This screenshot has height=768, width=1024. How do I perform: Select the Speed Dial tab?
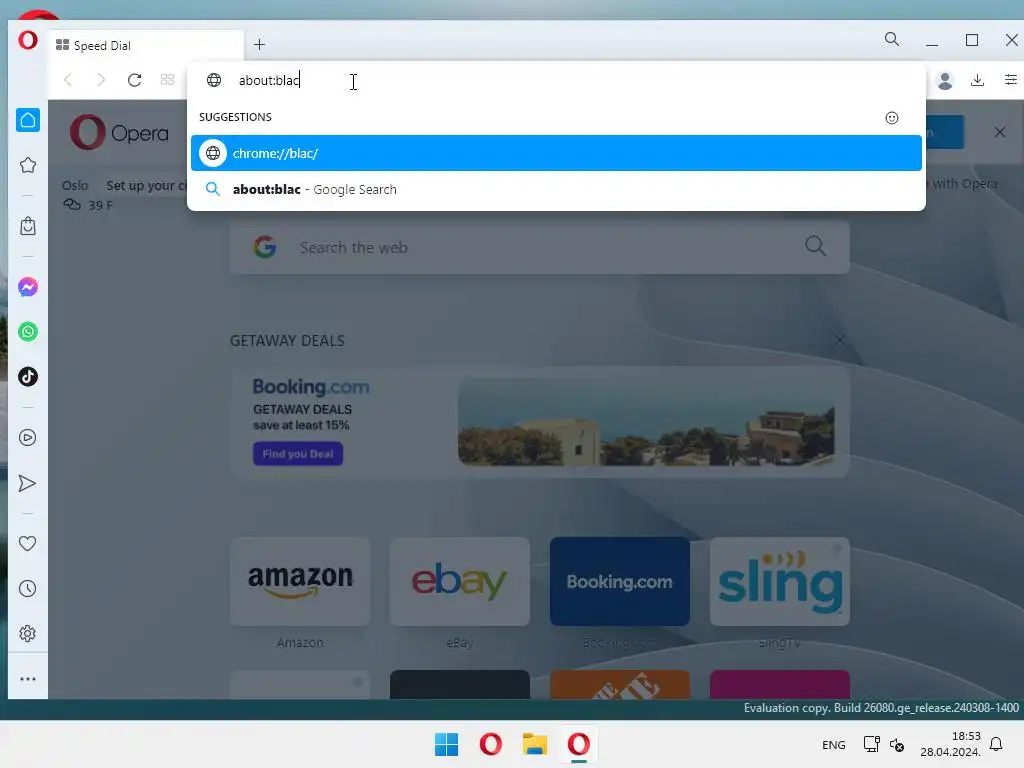point(145,45)
